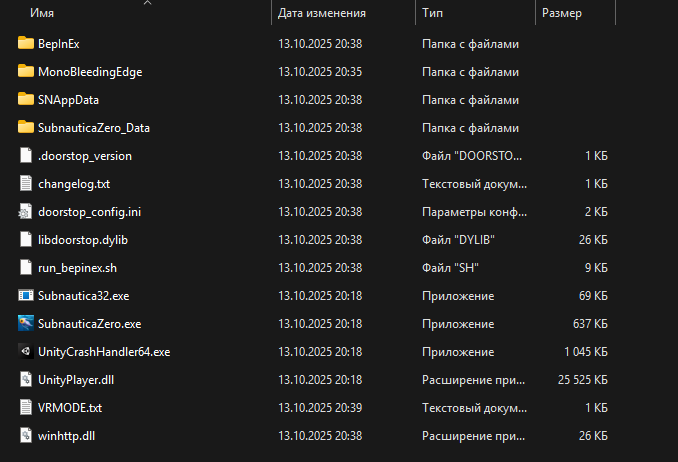This screenshot has height=462, width=678.
Task: Click the UnityPlayer.dll file icon
Action: (x=26, y=379)
